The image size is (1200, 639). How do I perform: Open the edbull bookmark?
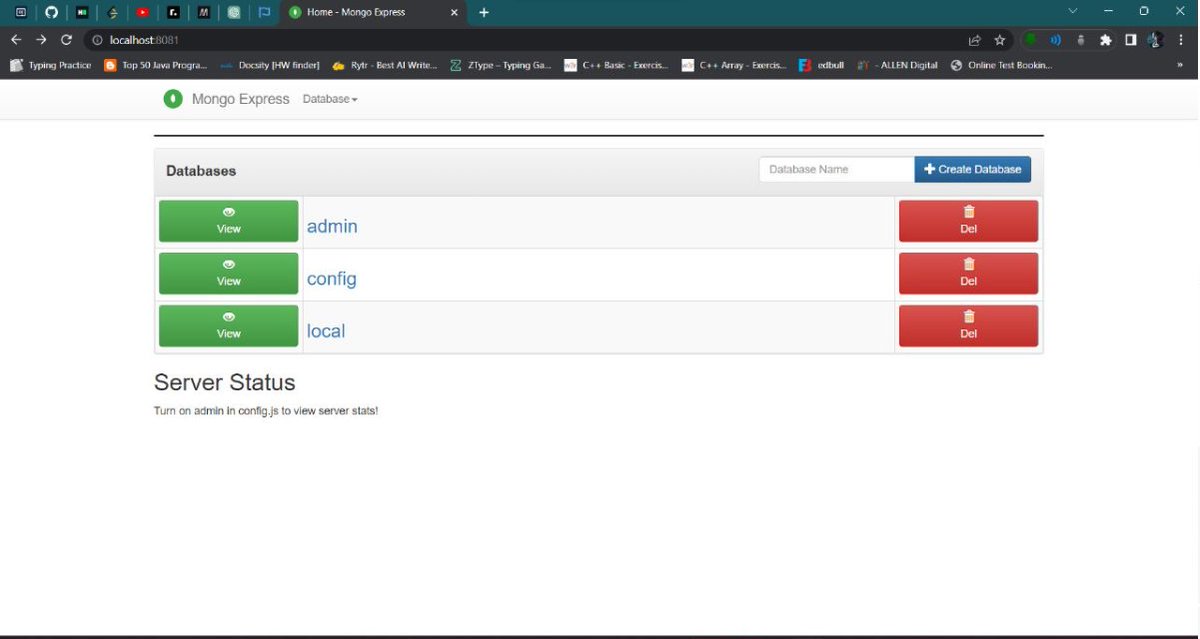[x=821, y=65]
